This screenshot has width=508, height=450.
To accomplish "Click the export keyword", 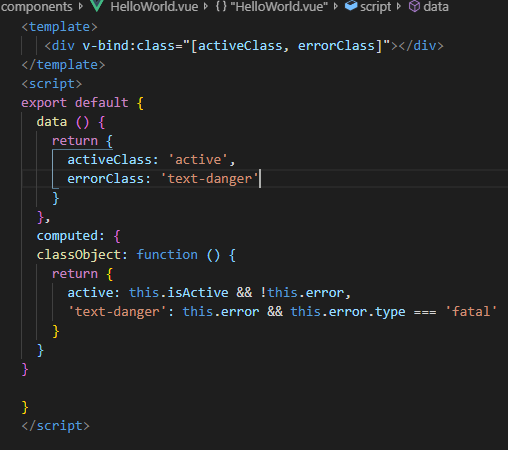I will pyautogui.click(x=44, y=103).
